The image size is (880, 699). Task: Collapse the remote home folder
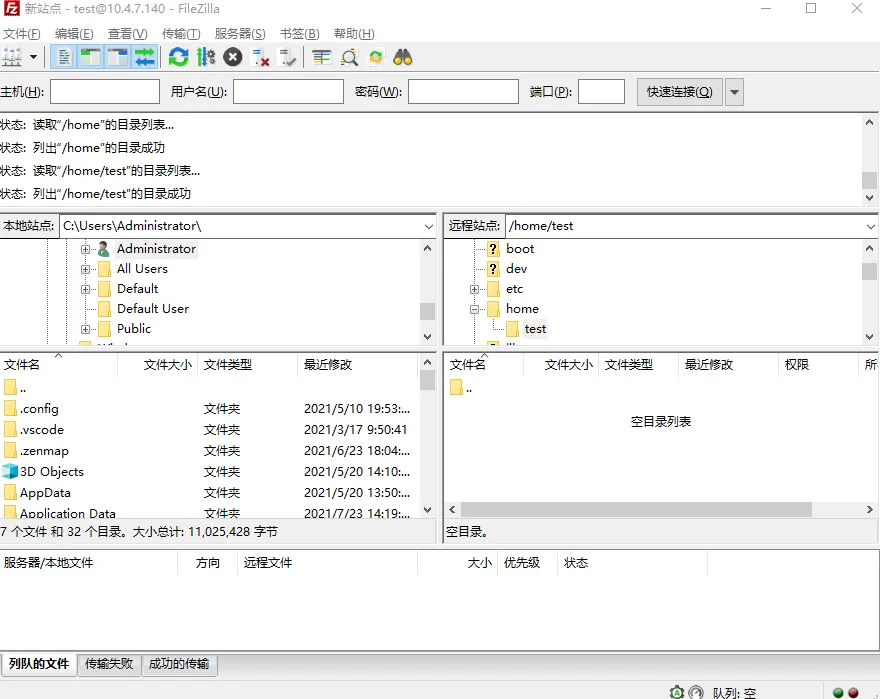tap(474, 309)
